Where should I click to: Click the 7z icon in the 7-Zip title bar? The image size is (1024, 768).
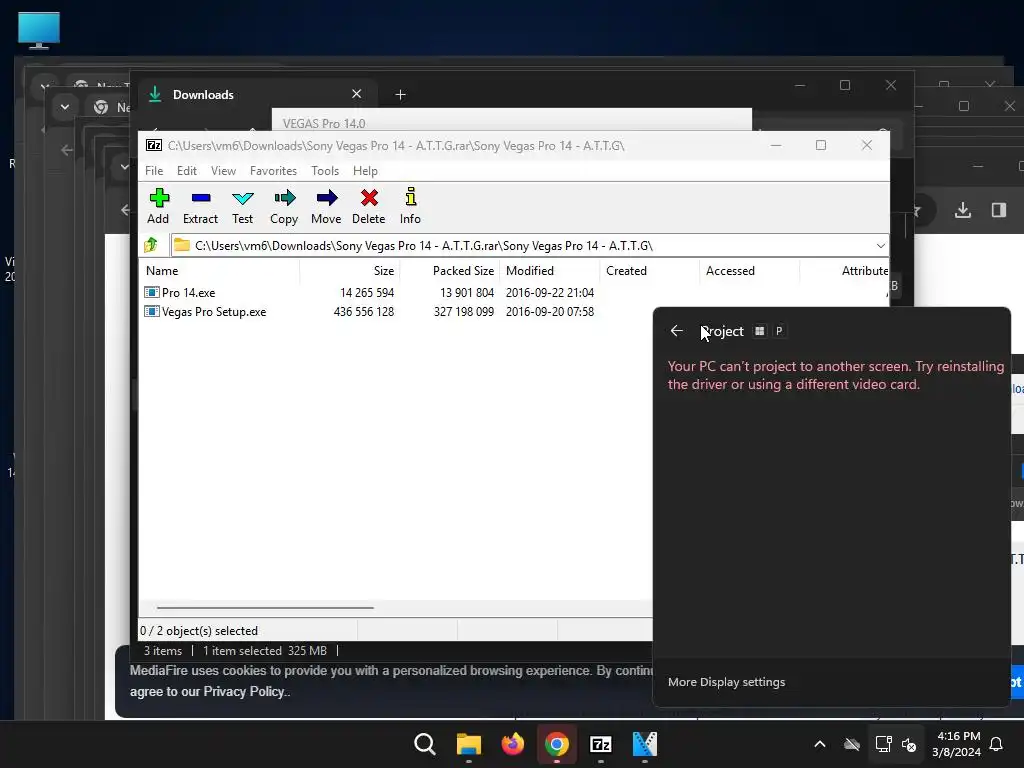coord(154,146)
